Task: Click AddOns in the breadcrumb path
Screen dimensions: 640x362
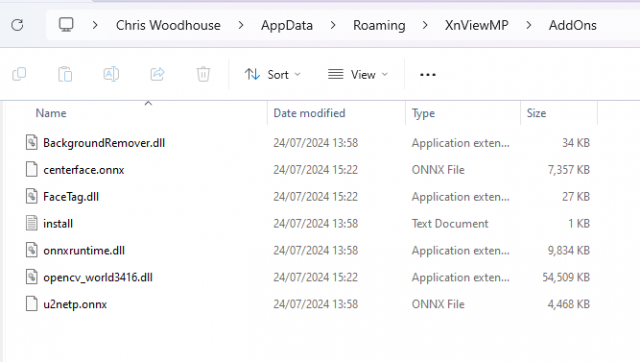Action: [x=572, y=25]
